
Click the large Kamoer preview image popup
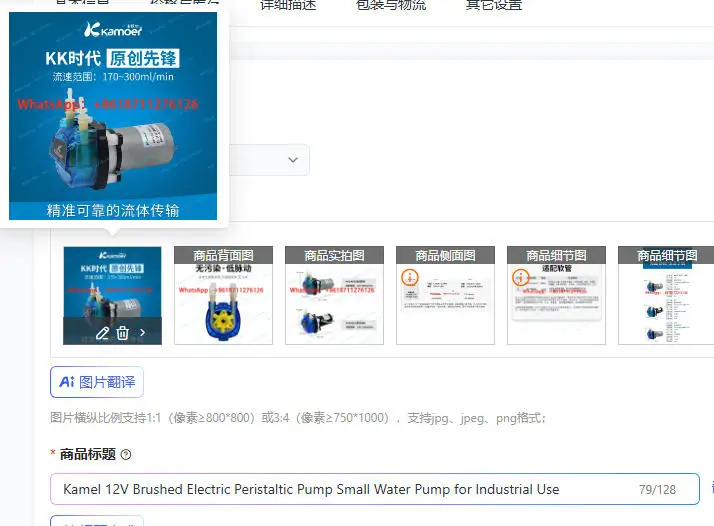(x=113, y=116)
